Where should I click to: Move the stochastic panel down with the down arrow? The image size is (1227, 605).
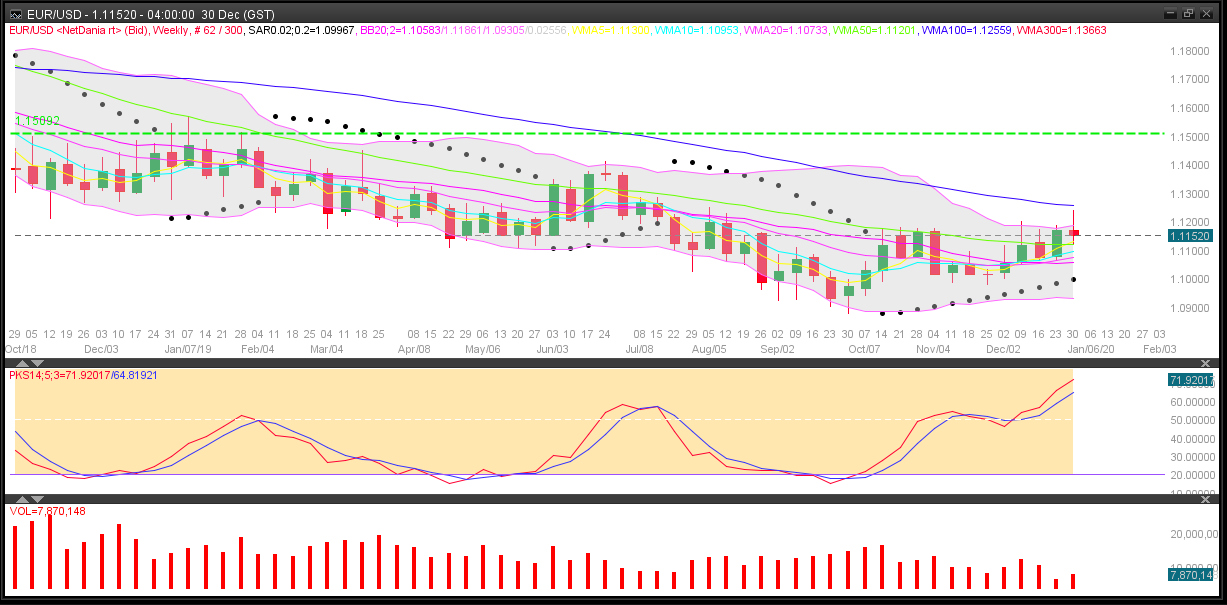coord(38,362)
